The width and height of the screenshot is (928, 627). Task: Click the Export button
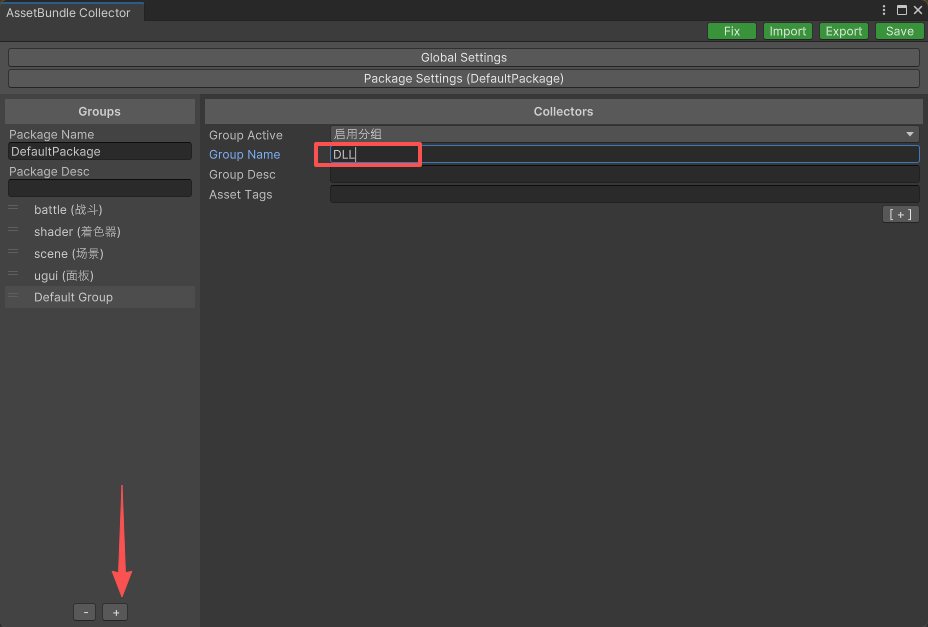[x=843, y=31]
